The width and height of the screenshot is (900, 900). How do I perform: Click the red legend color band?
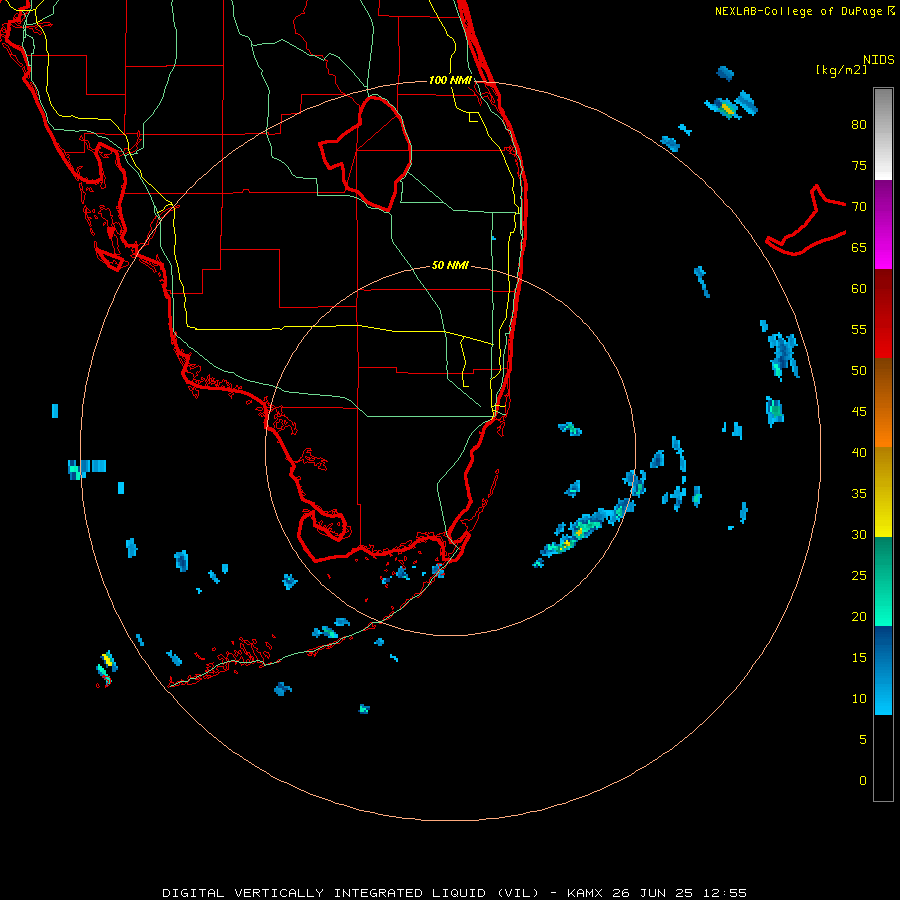pos(883,314)
